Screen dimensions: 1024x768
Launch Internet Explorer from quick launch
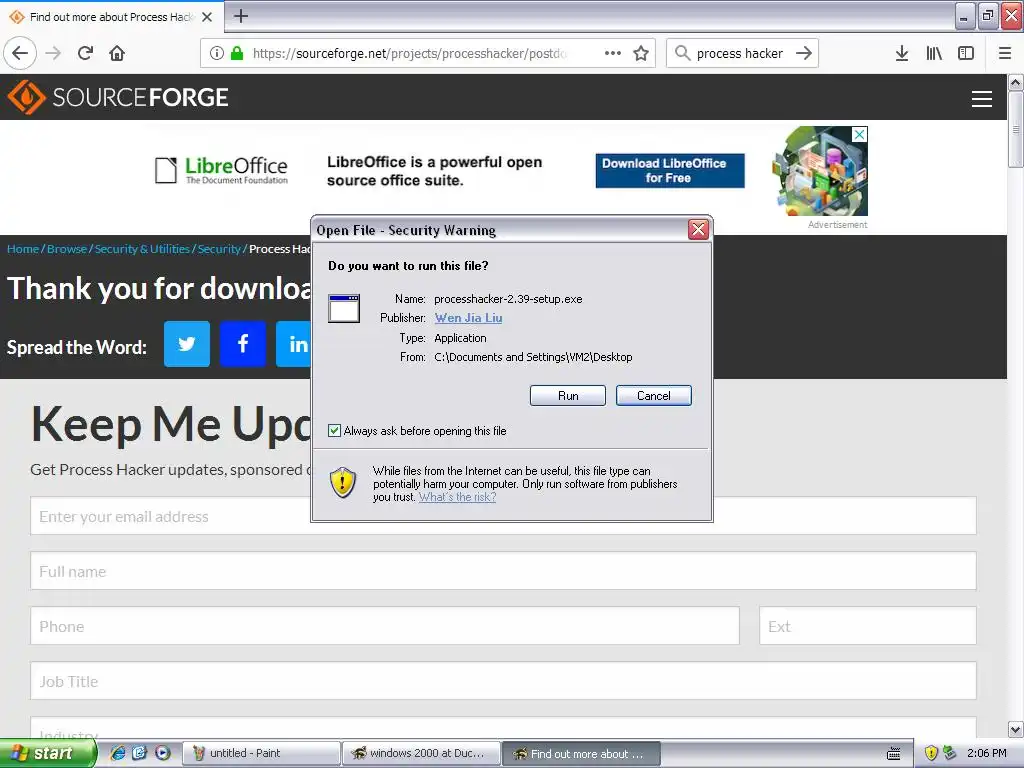coord(118,753)
